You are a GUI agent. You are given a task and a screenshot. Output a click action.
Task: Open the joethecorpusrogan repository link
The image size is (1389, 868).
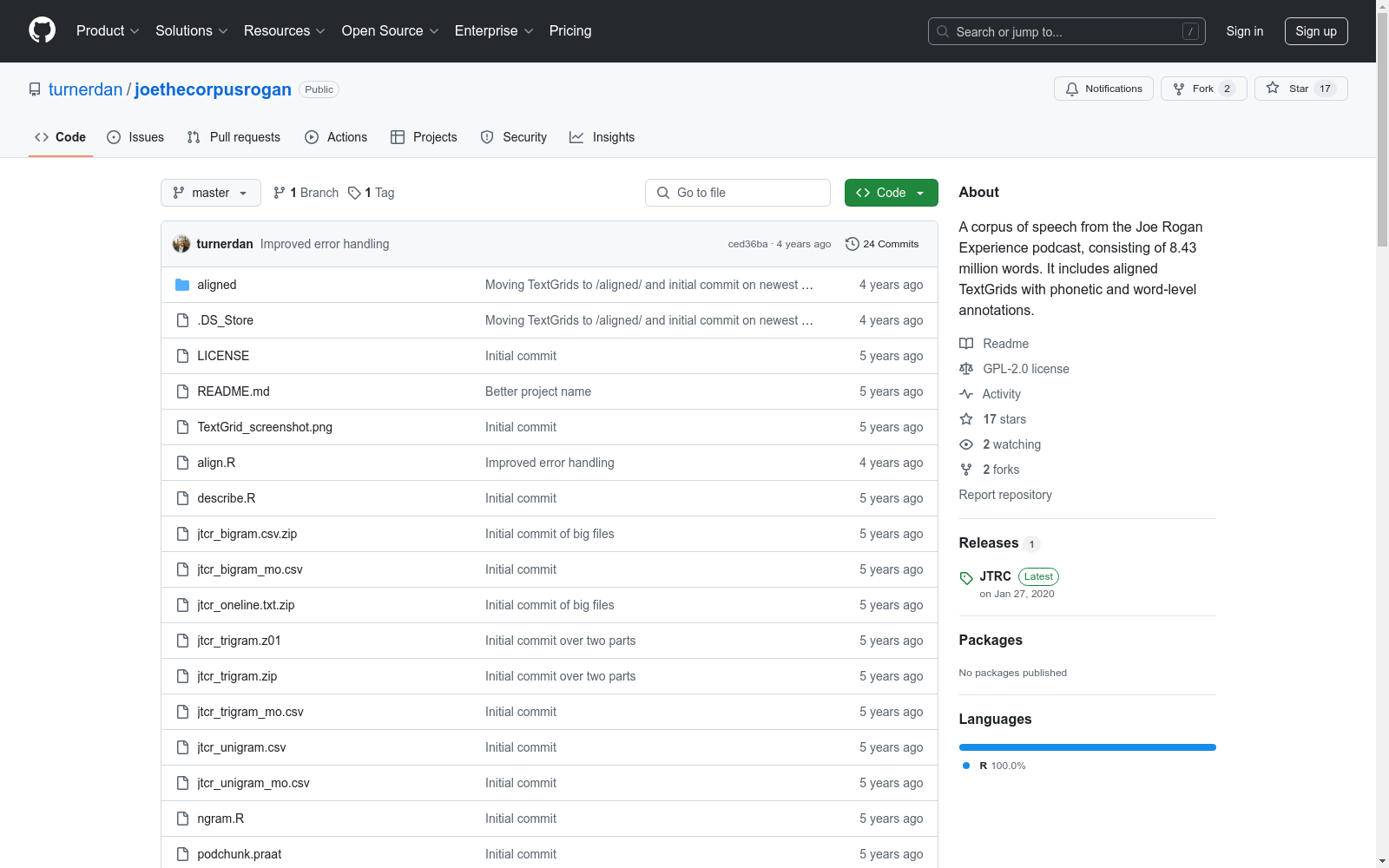[213, 89]
